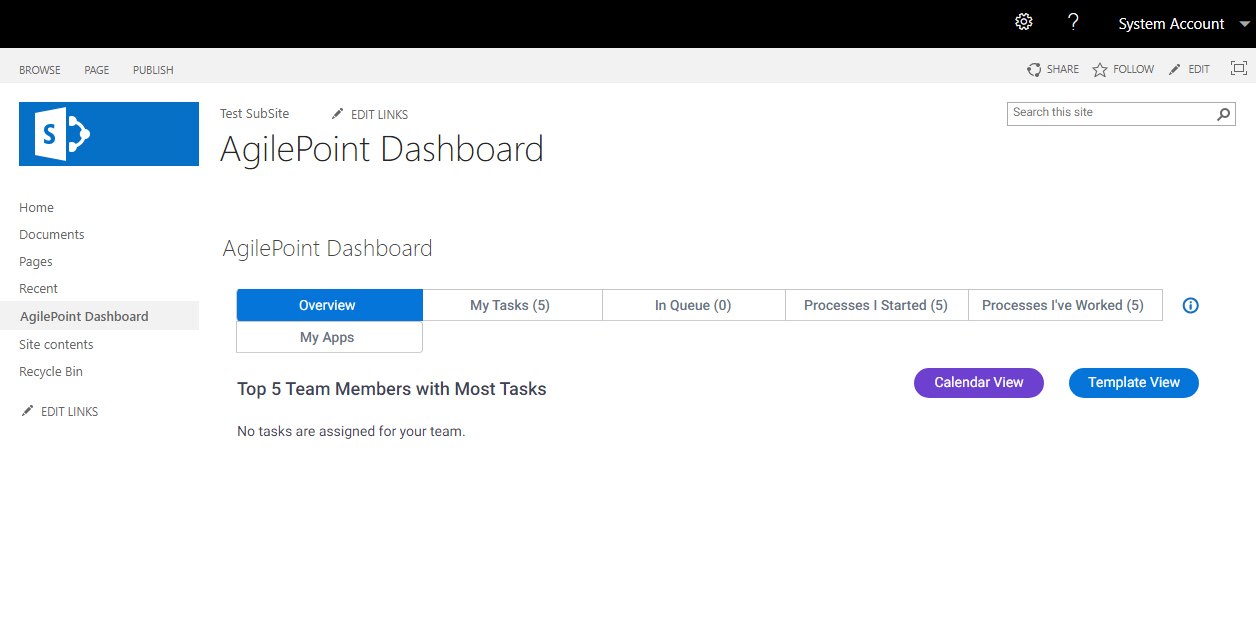Open the PAGE ribbon tab
Viewport: 1256px width, 634px height.
(x=97, y=70)
